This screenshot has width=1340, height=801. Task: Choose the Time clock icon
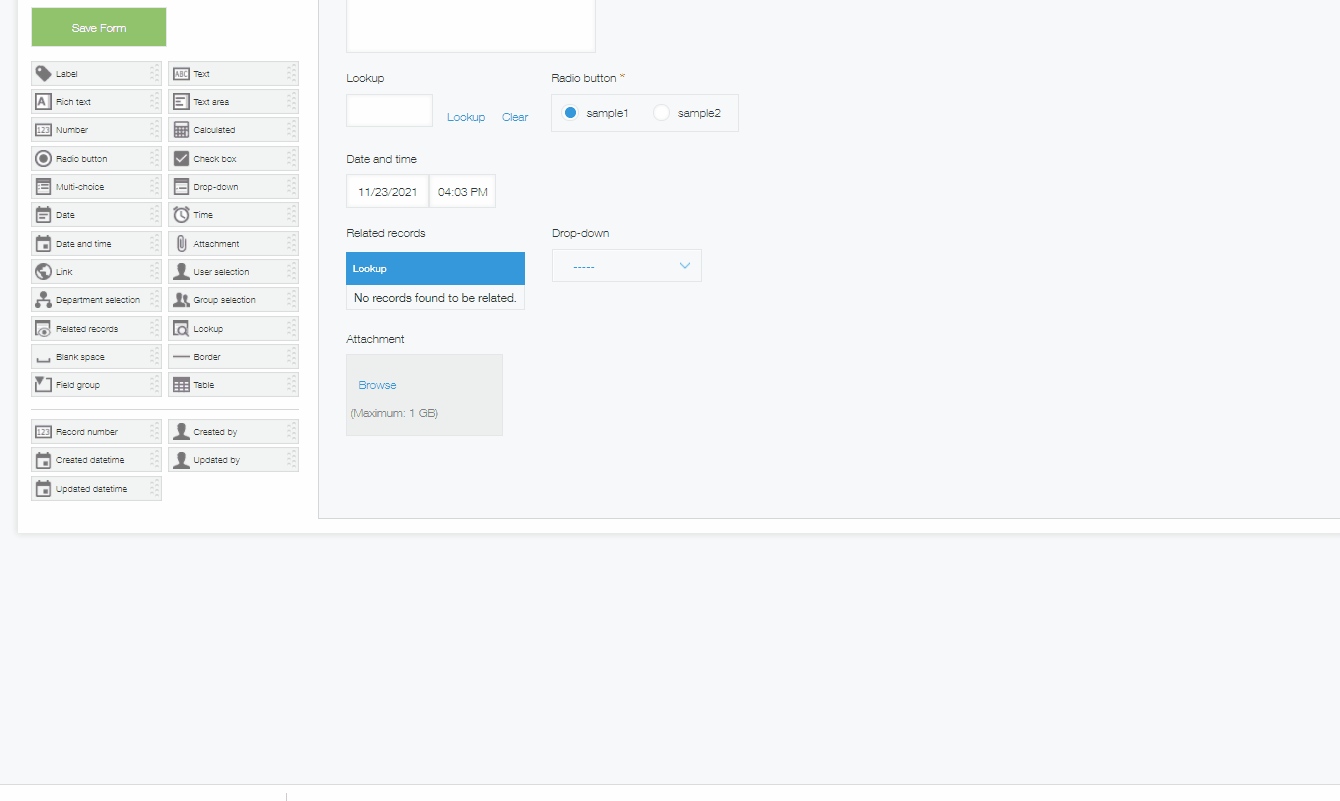(x=181, y=215)
